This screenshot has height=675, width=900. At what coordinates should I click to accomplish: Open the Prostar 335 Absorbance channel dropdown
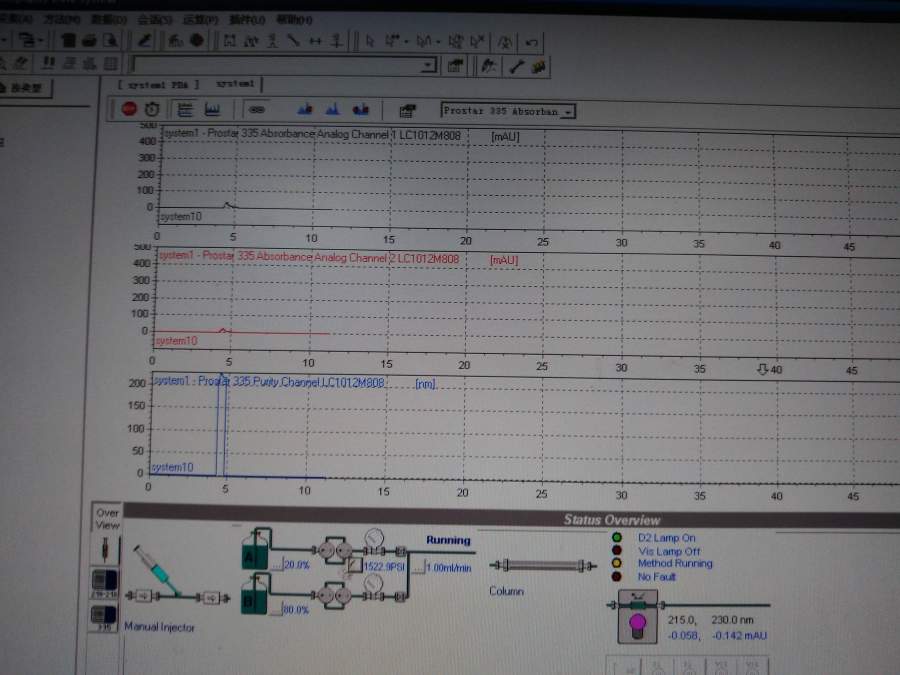[x=567, y=112]
